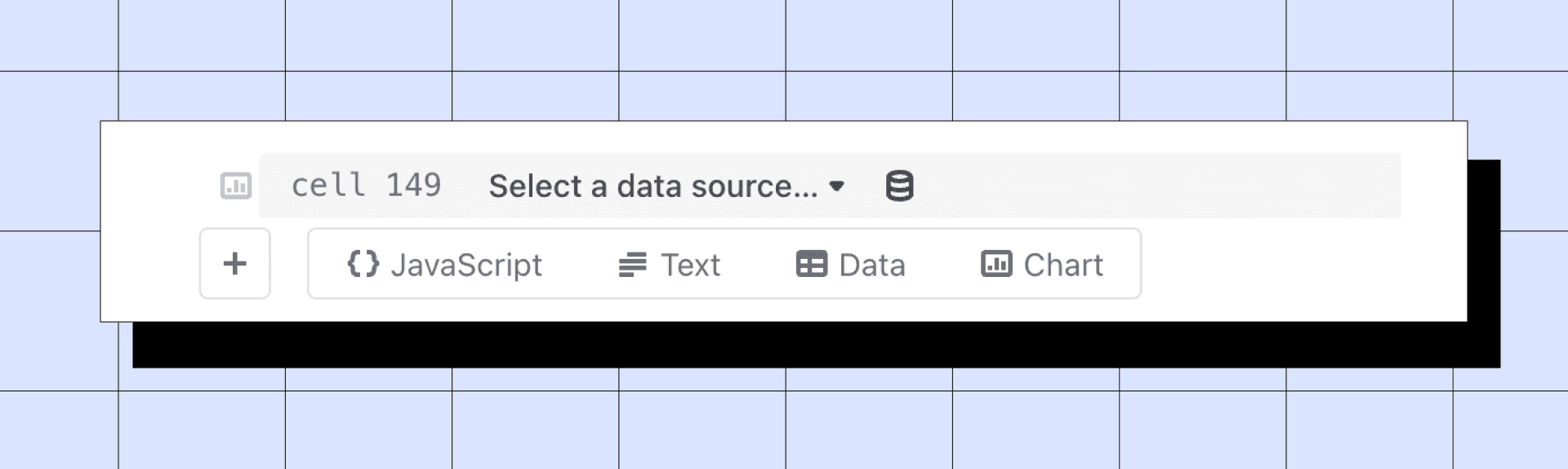Choose the Data cell type label

coord(872,265)
